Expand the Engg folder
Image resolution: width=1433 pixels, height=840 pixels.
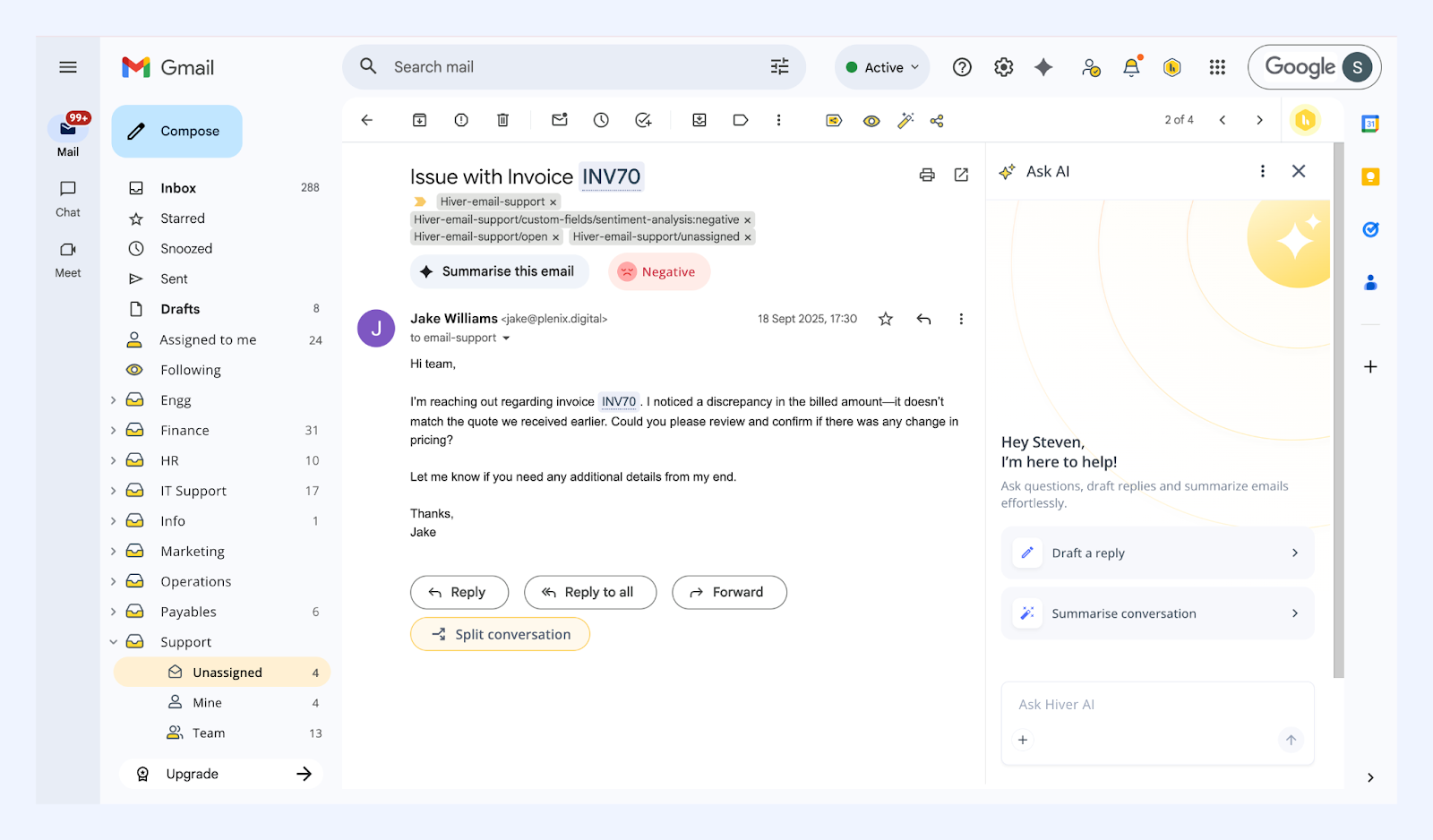[114, 400]
